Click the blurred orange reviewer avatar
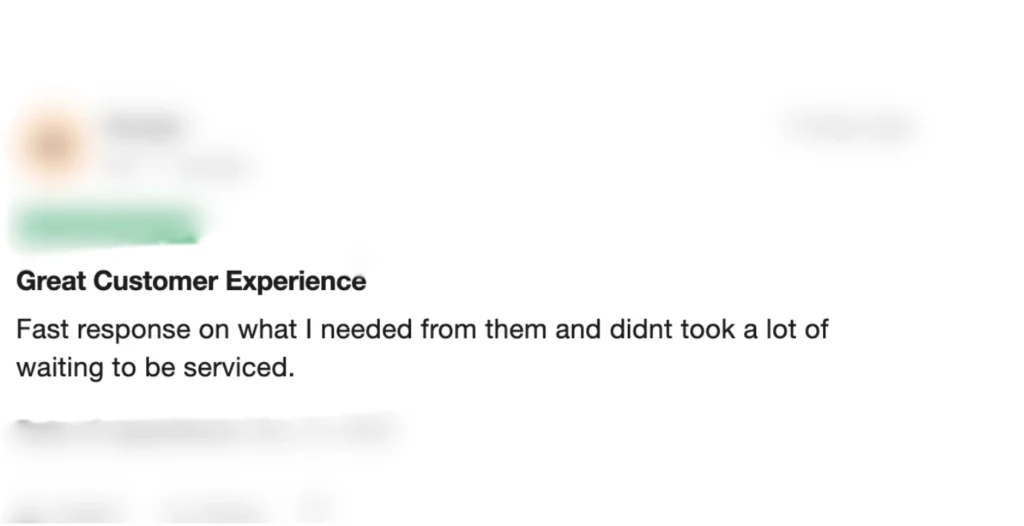1024x526 pixels. pos(54,144)
